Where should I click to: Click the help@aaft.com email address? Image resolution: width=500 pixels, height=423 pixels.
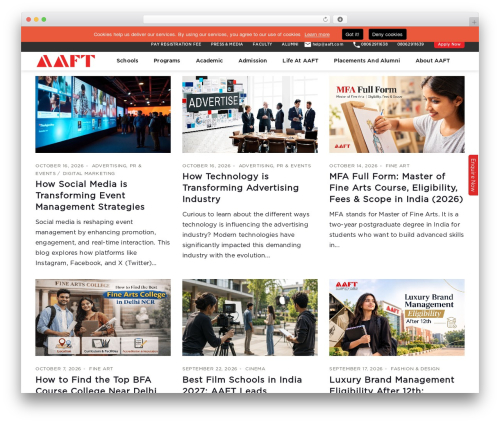pos(328,44)
